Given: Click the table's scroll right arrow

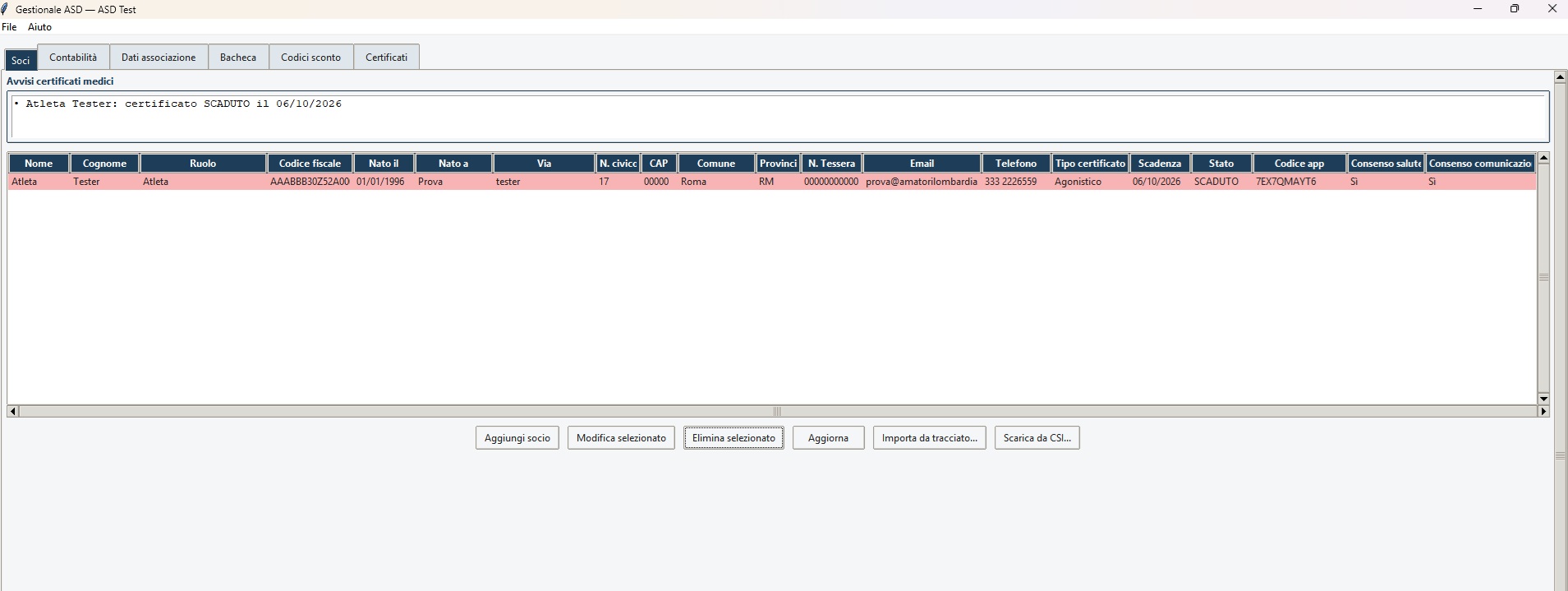Looking at the screenshot, I should point(1543,411).
